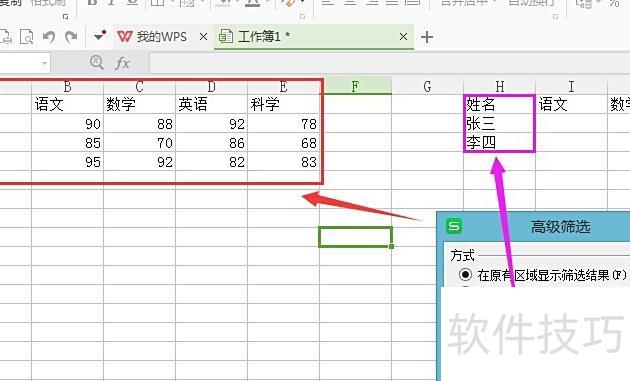Select the 科学 header cell
This screenshot has width=630, height=381.
[x=283, y=104]
